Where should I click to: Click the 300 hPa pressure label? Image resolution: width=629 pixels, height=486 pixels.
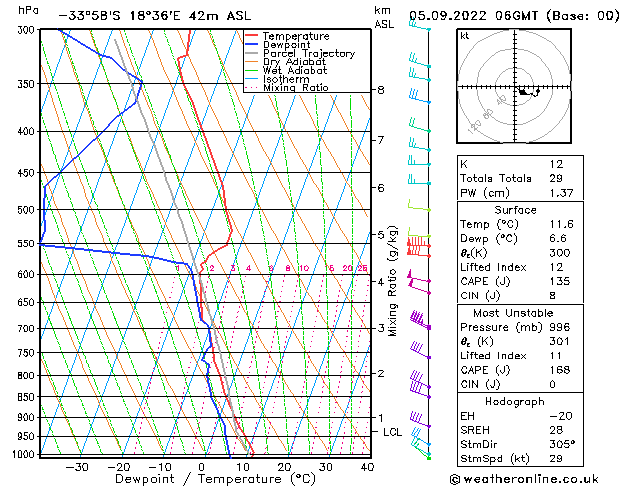pyautogui.click(x=28, y=30)
